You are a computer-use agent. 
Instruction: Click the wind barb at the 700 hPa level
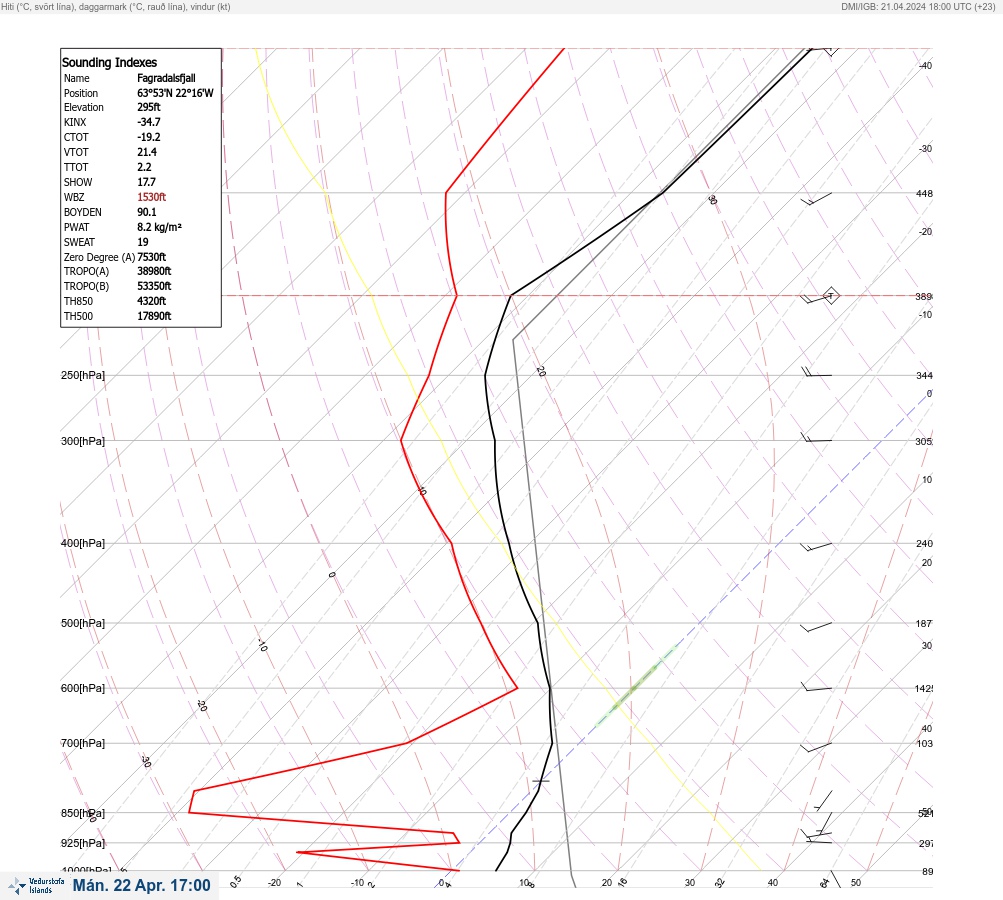point(816,747)
